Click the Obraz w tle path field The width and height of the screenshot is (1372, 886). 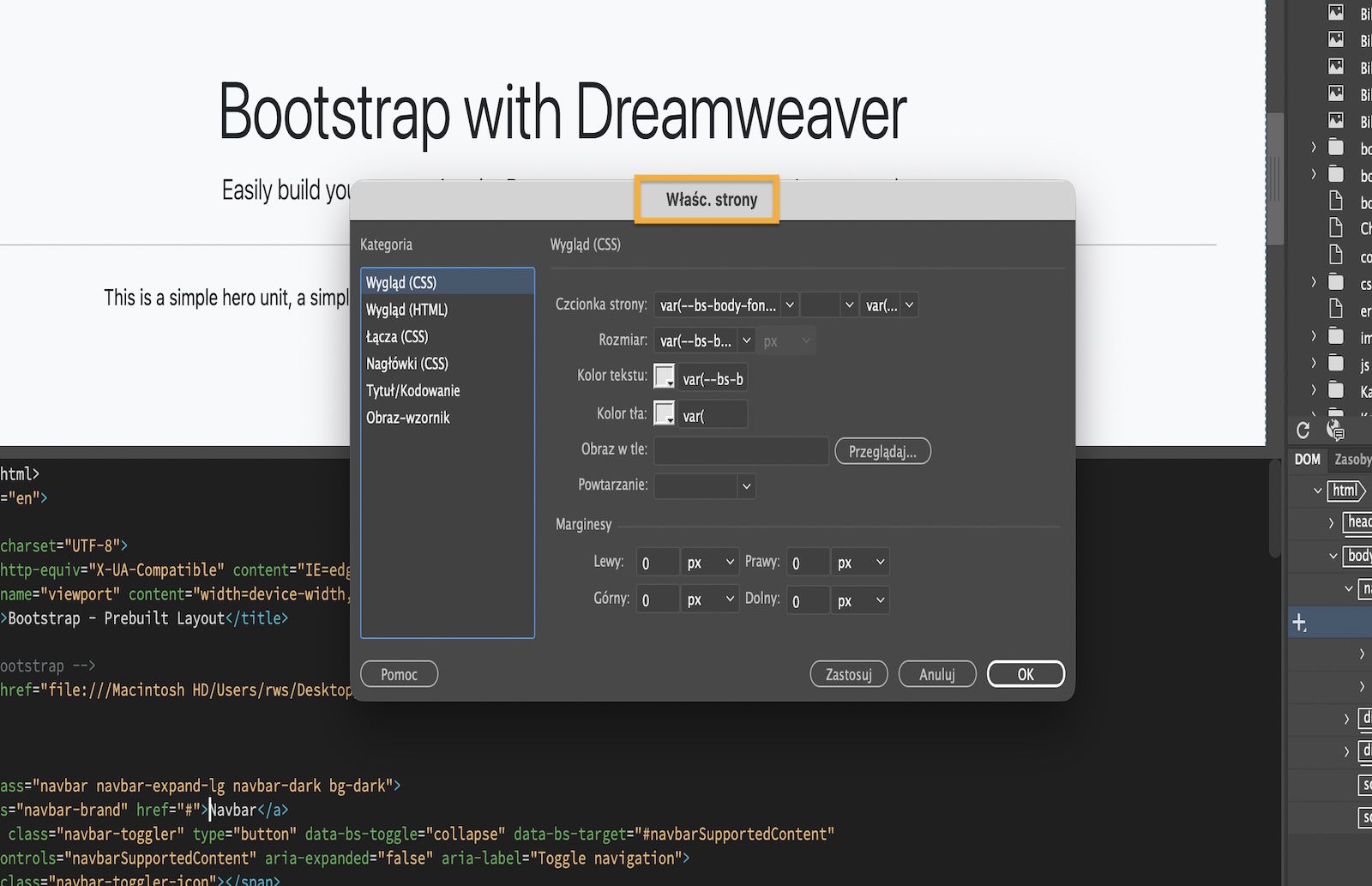[x=742, y=451]
